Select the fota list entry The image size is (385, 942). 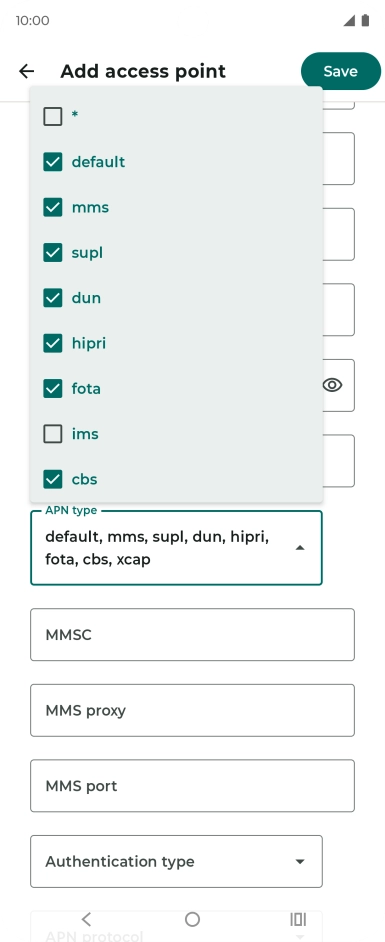[x=176, y=389]
